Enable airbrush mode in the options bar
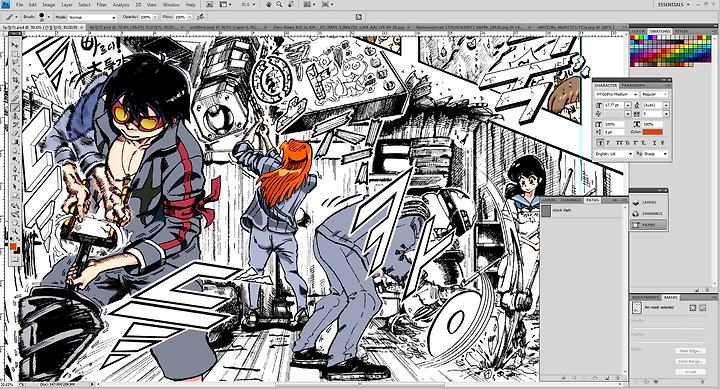Screen dimensions: 720x389 tap(200, 17)
